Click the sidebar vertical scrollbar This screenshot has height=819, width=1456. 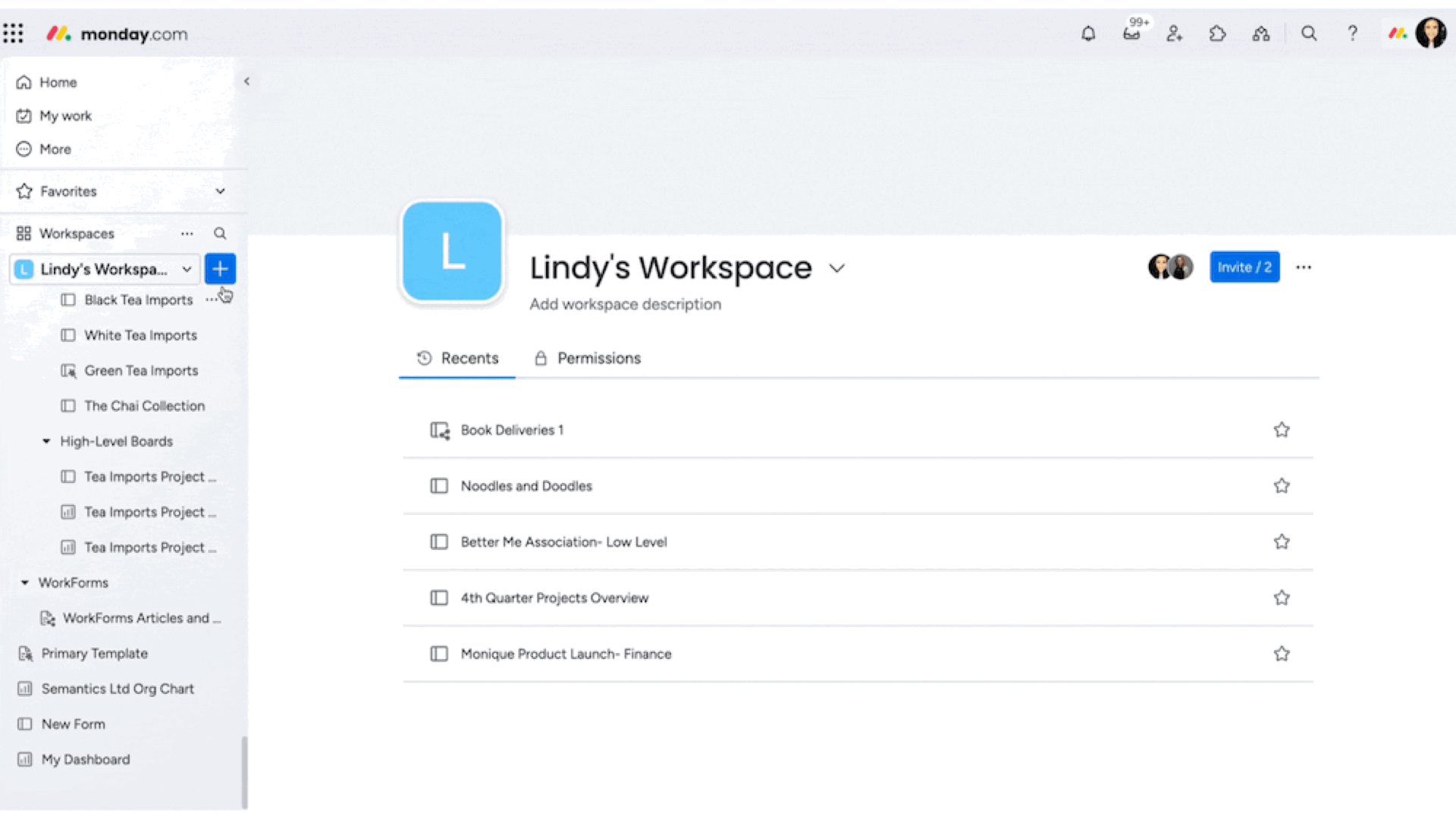click(x=244, y=772)
